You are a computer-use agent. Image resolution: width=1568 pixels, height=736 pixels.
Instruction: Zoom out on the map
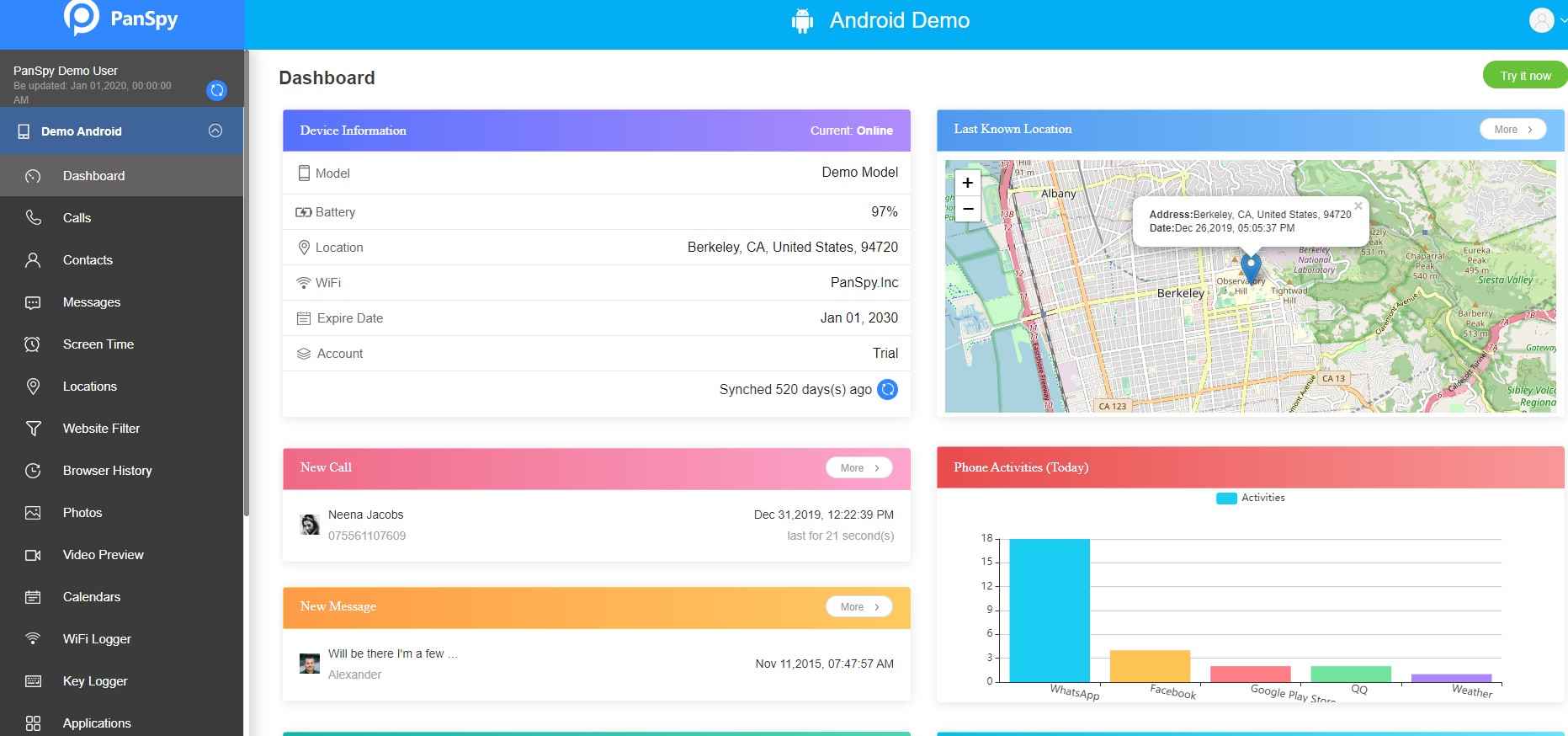click(x=968, y=208)
